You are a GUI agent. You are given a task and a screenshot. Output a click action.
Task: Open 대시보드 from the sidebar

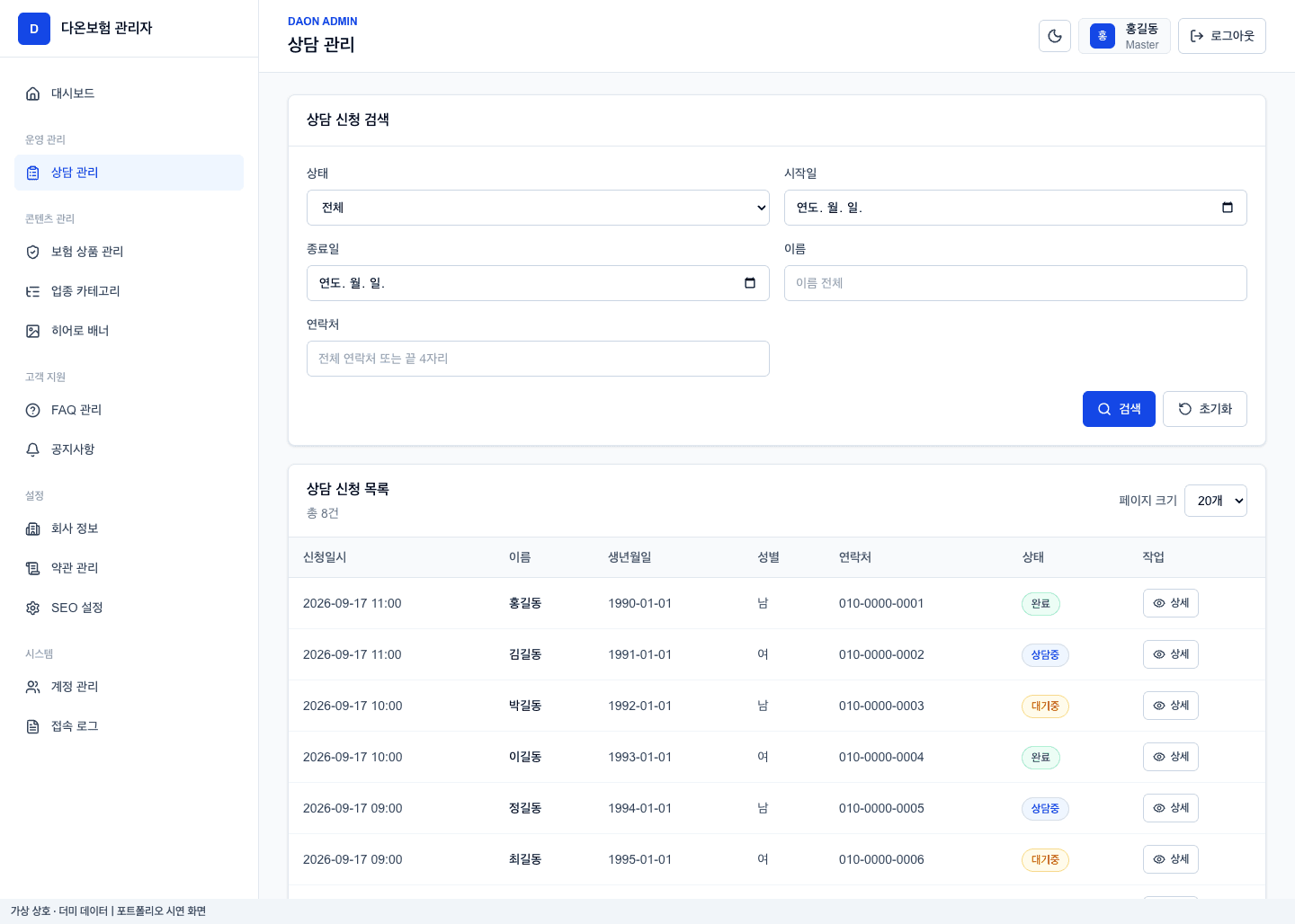pyautogui.click(x=129, y=93)
